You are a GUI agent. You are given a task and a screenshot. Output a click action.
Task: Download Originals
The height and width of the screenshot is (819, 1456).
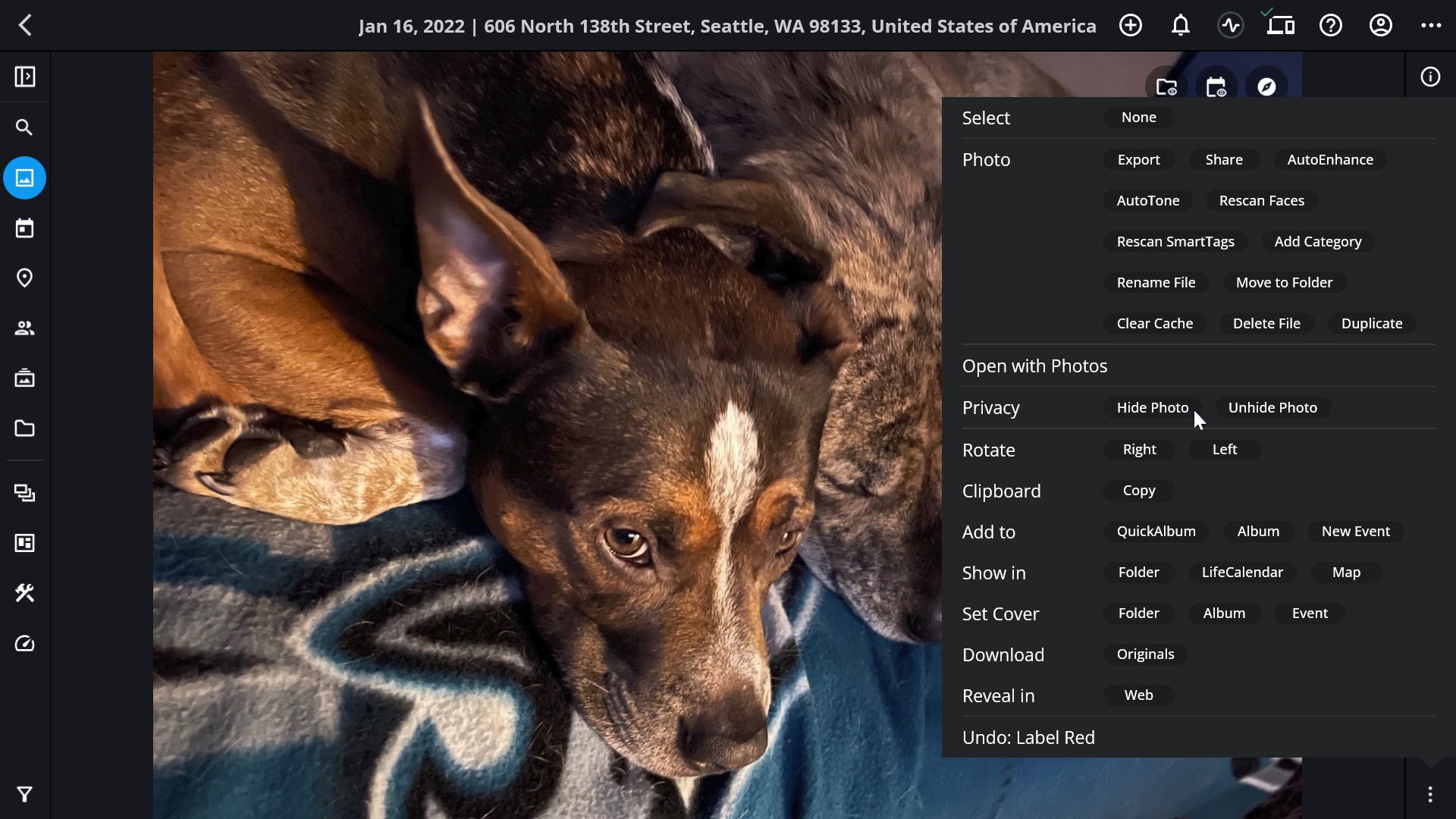pos(1145,654)
